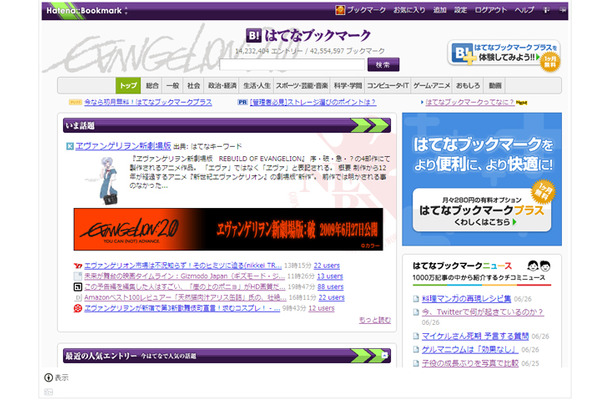Viewport: 610px width, 400px height.
Task: Switch to the おもしろ tab
Action: point(468,86)
